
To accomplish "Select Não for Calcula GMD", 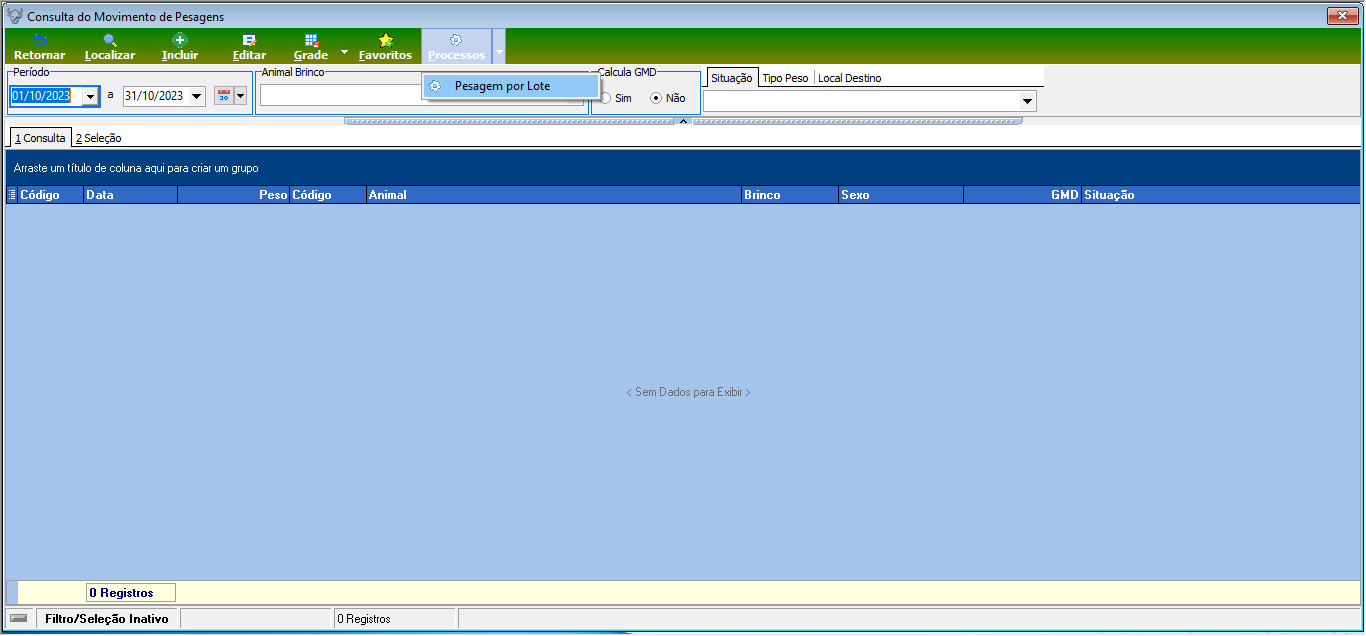I will [x=668, y=98].
